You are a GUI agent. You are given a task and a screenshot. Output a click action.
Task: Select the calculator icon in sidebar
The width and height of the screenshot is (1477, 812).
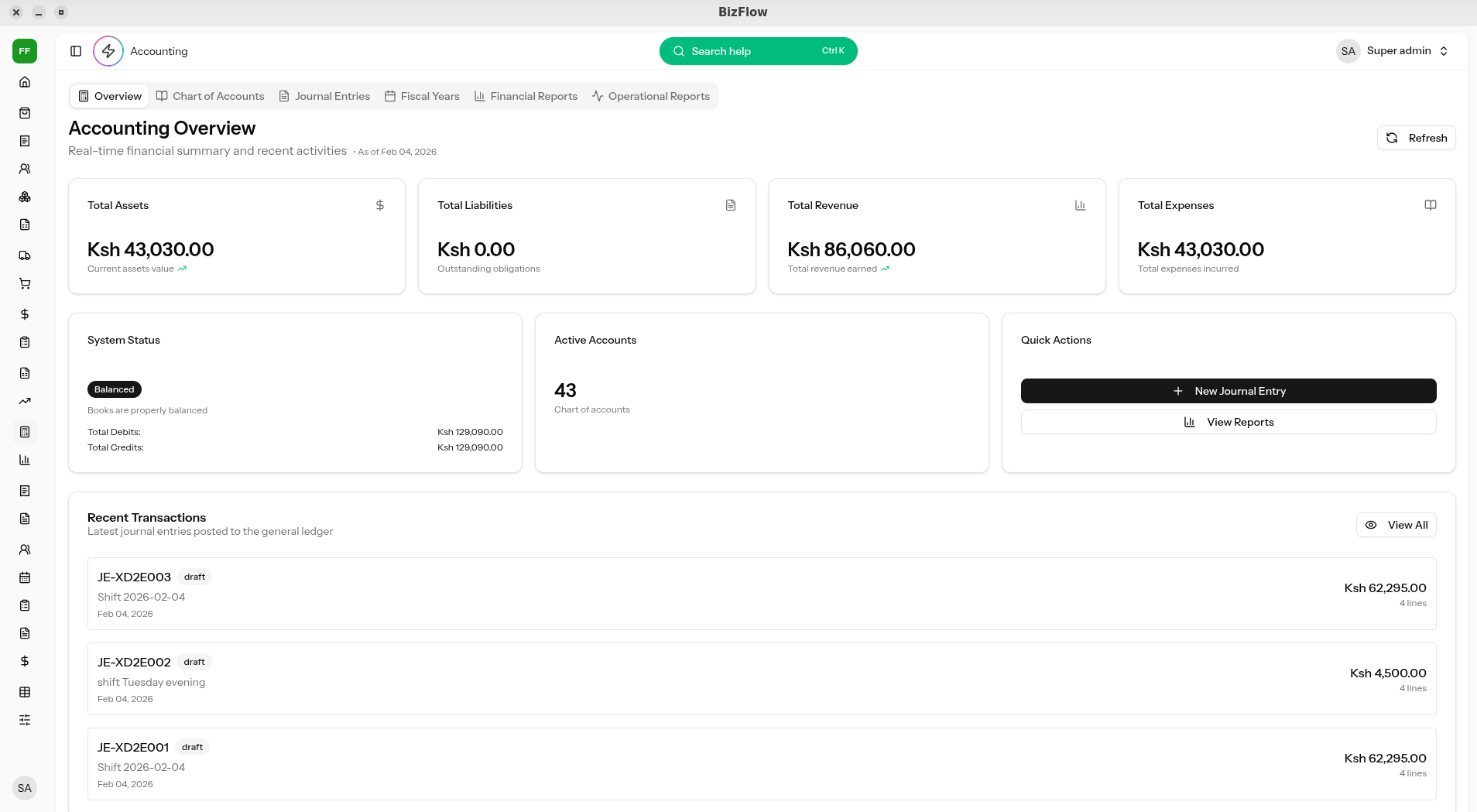coord(25,432)
